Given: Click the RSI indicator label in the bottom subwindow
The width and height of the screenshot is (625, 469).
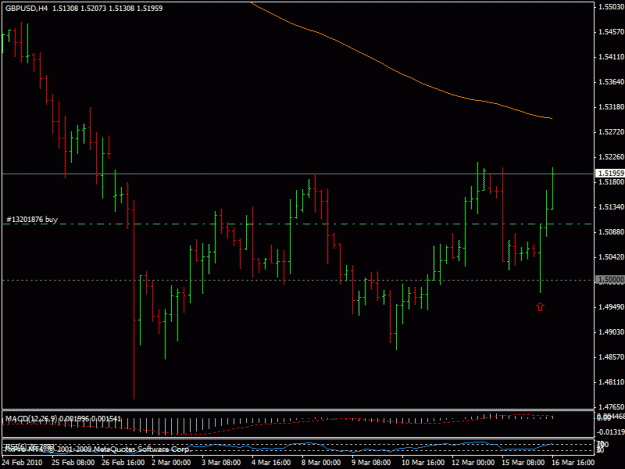Looking at the screenshot, I should [30, 445].
